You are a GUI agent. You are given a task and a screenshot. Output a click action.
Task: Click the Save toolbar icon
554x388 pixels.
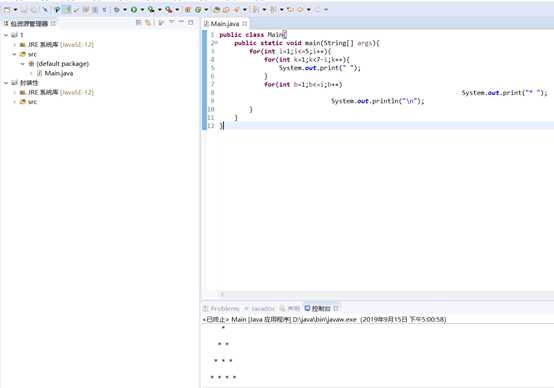coord(24,10)
